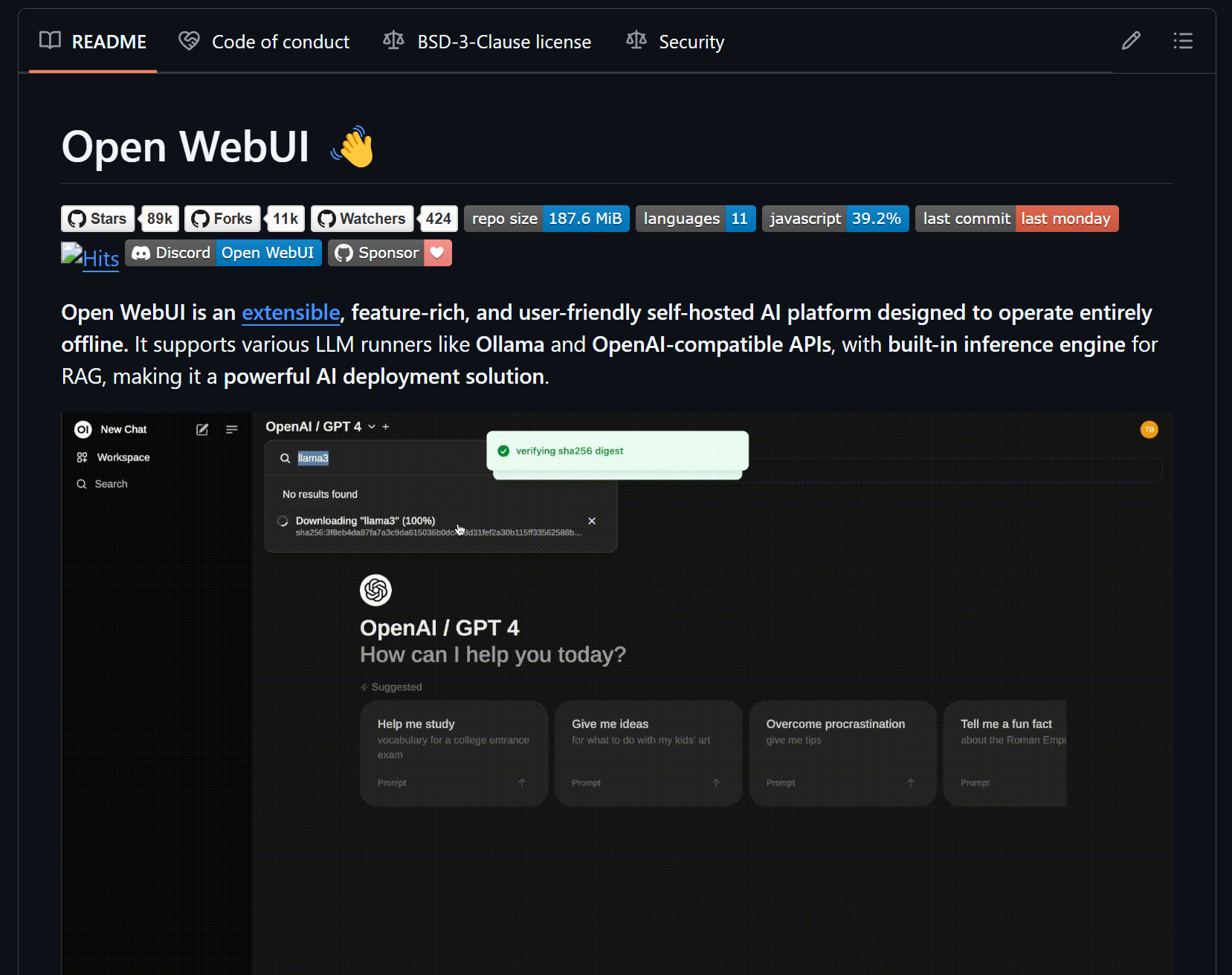The image size is (1232, 975).
Task: Click the 424 watchers count badge
Action: [x=438, y=219]
